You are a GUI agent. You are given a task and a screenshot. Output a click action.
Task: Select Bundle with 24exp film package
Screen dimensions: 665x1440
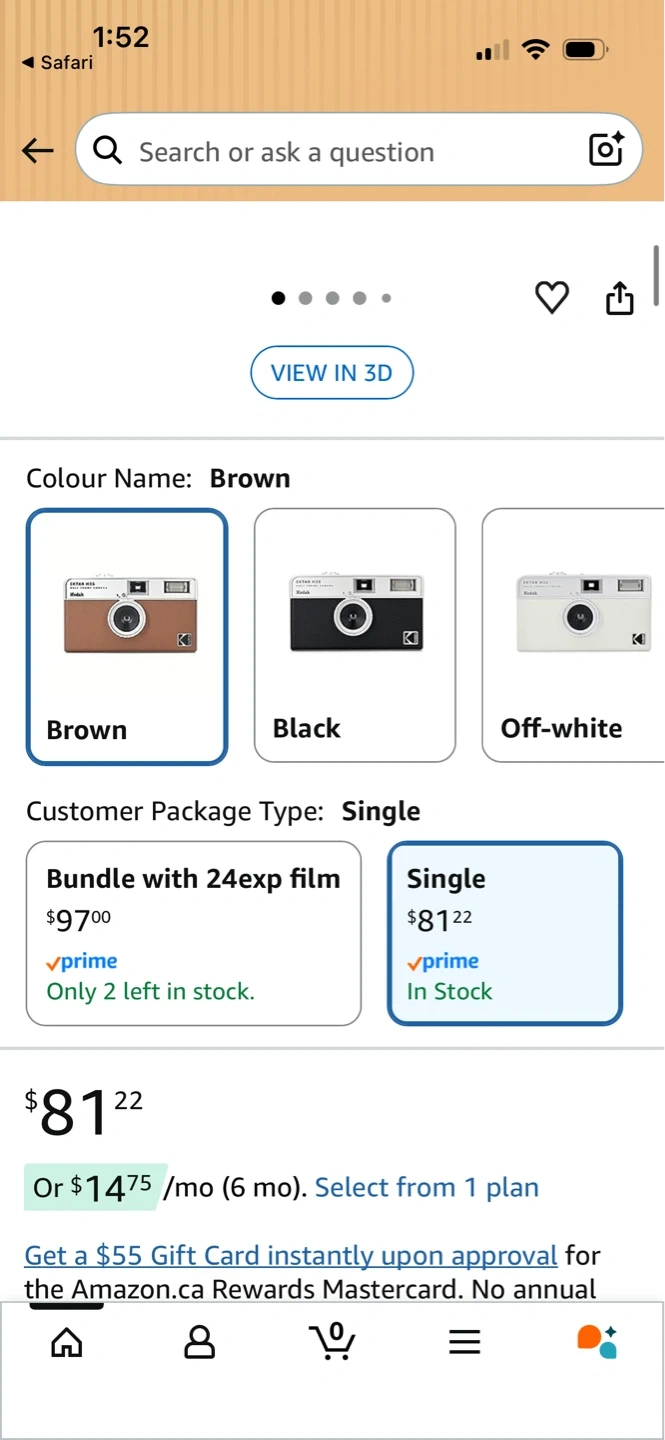[193, 933]
